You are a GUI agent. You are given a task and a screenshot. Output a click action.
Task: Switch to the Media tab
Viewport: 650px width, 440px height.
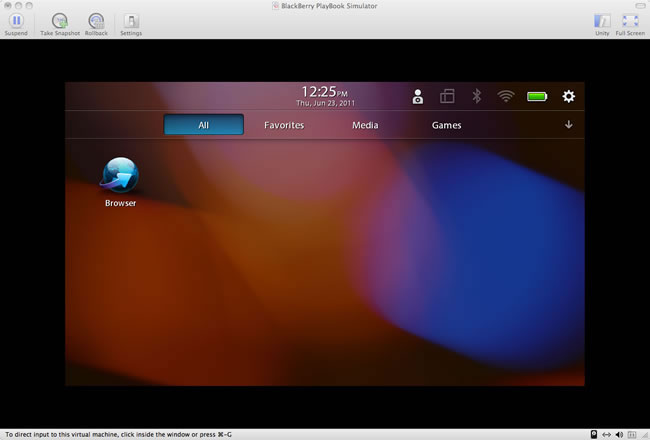[365, 125]
